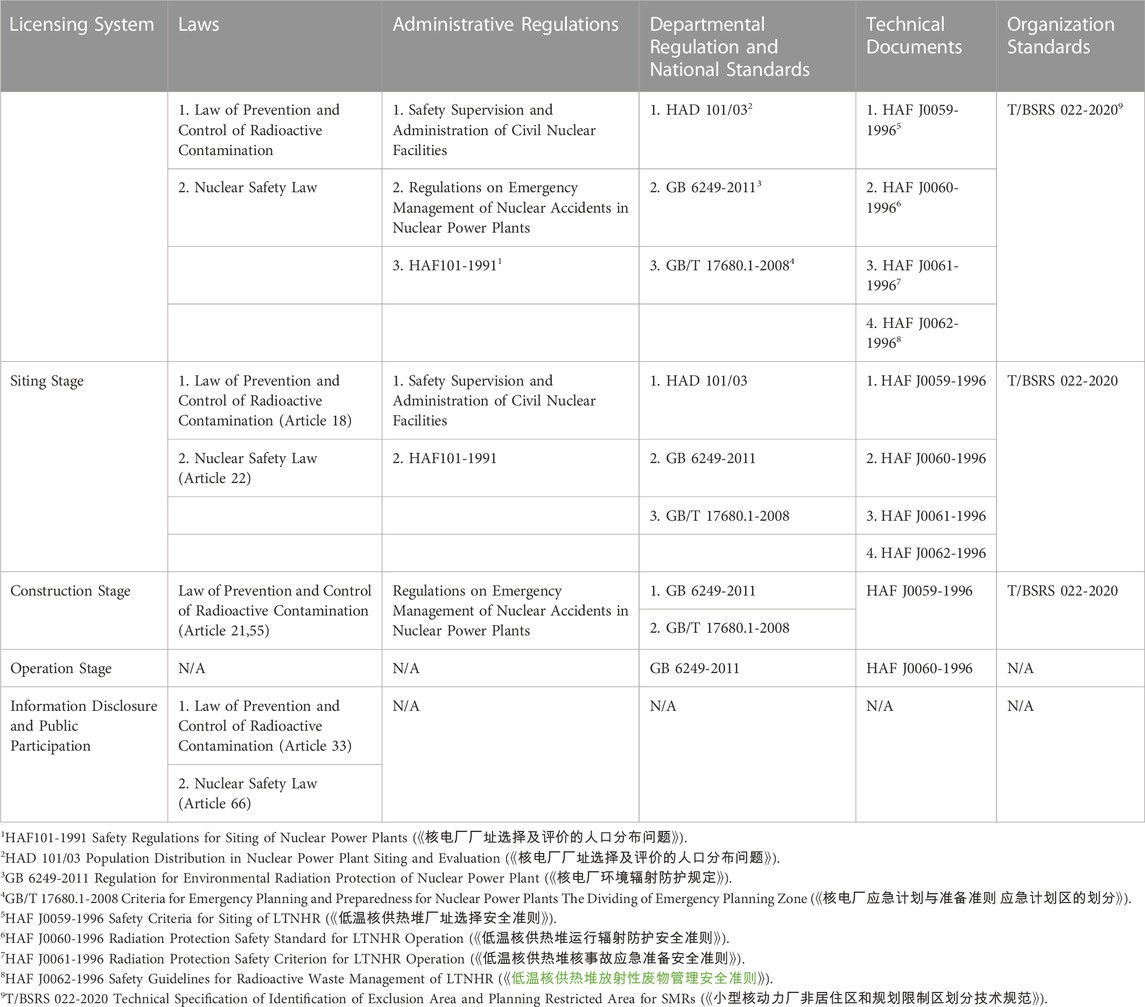Viewport: 1145px width, 1007px height.
Task: Click N/A under Organization Standards in Operation Stage
Action: pyautogui.click(x=1020, y=668)
